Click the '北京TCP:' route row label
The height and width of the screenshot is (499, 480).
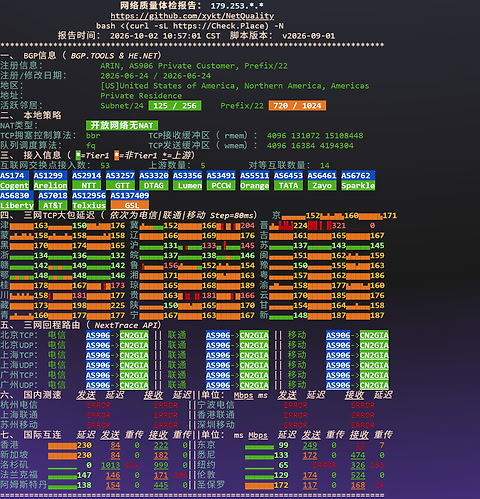pos(19,335)
